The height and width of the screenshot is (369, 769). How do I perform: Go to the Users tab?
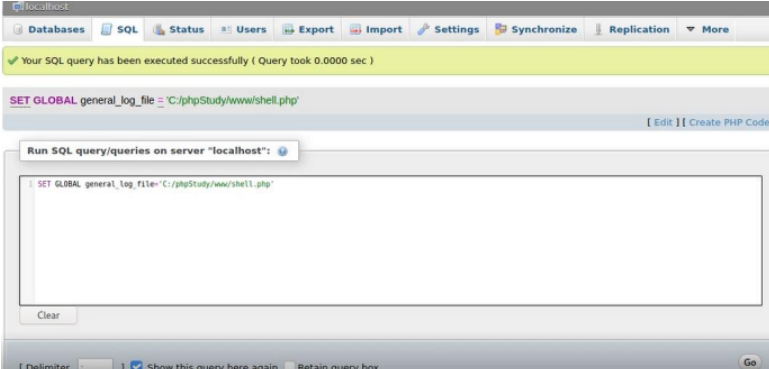(243, 29)
